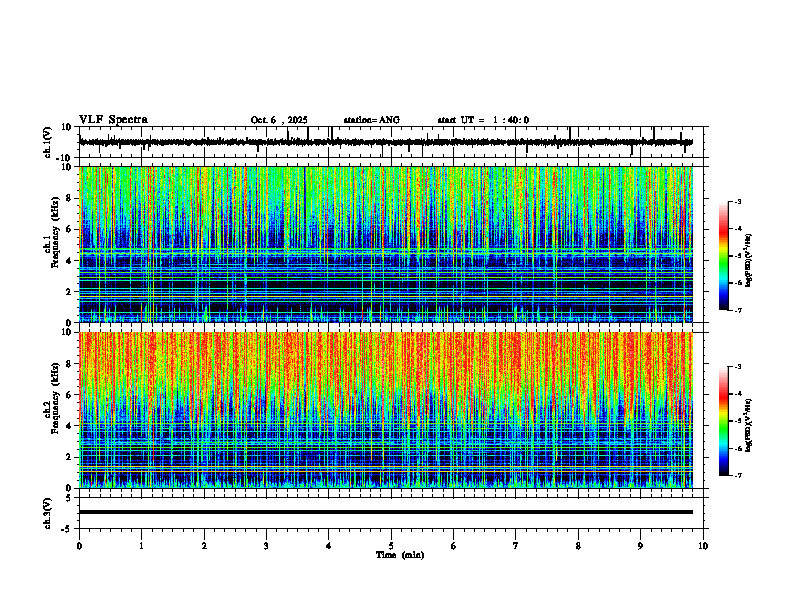Click the "start UT = 1 : 40: 0" text
Image resolution: width=792 pixels, height=612 pixels.
tap(483, 120)
